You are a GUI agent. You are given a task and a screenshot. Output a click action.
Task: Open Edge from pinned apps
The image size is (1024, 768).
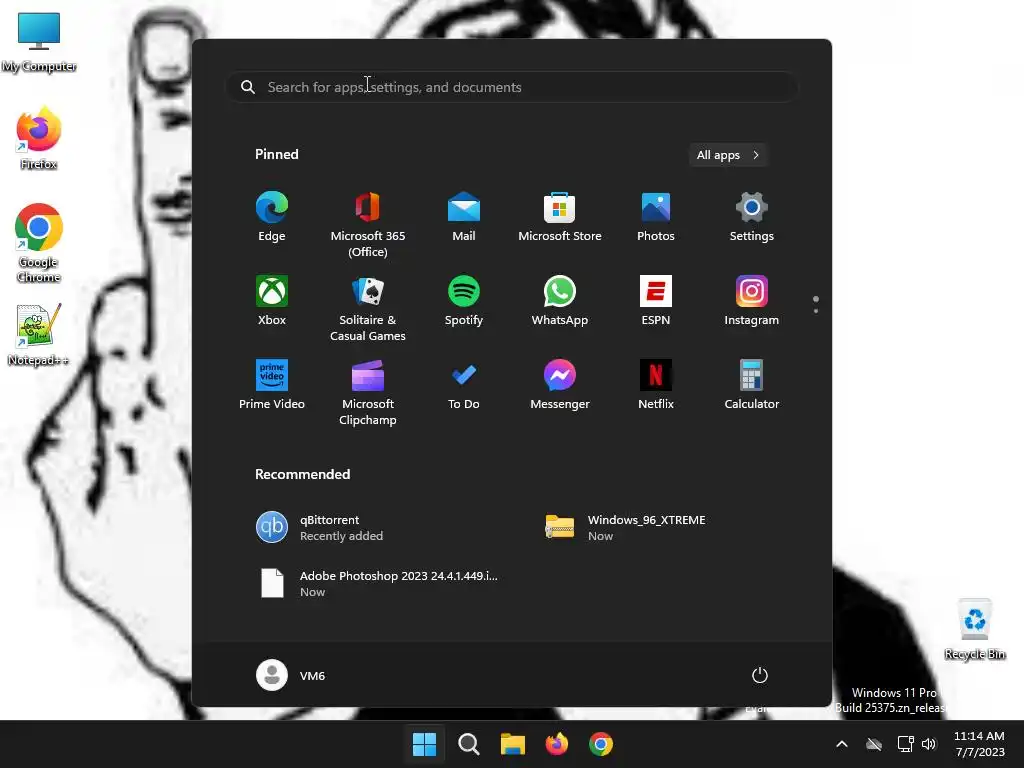click(x=272, y=217)
